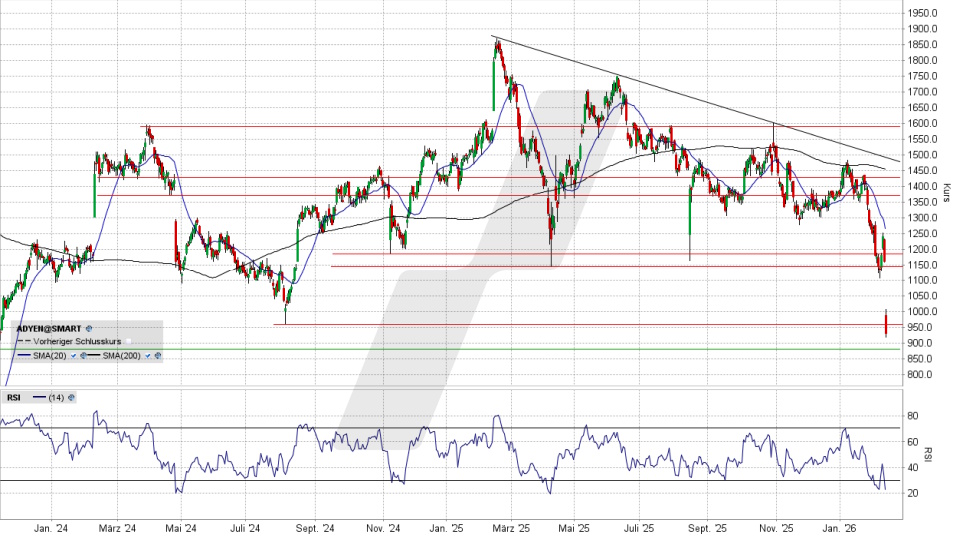
Task: Click the vertical RSI axis title
Action: click(928, 454)
